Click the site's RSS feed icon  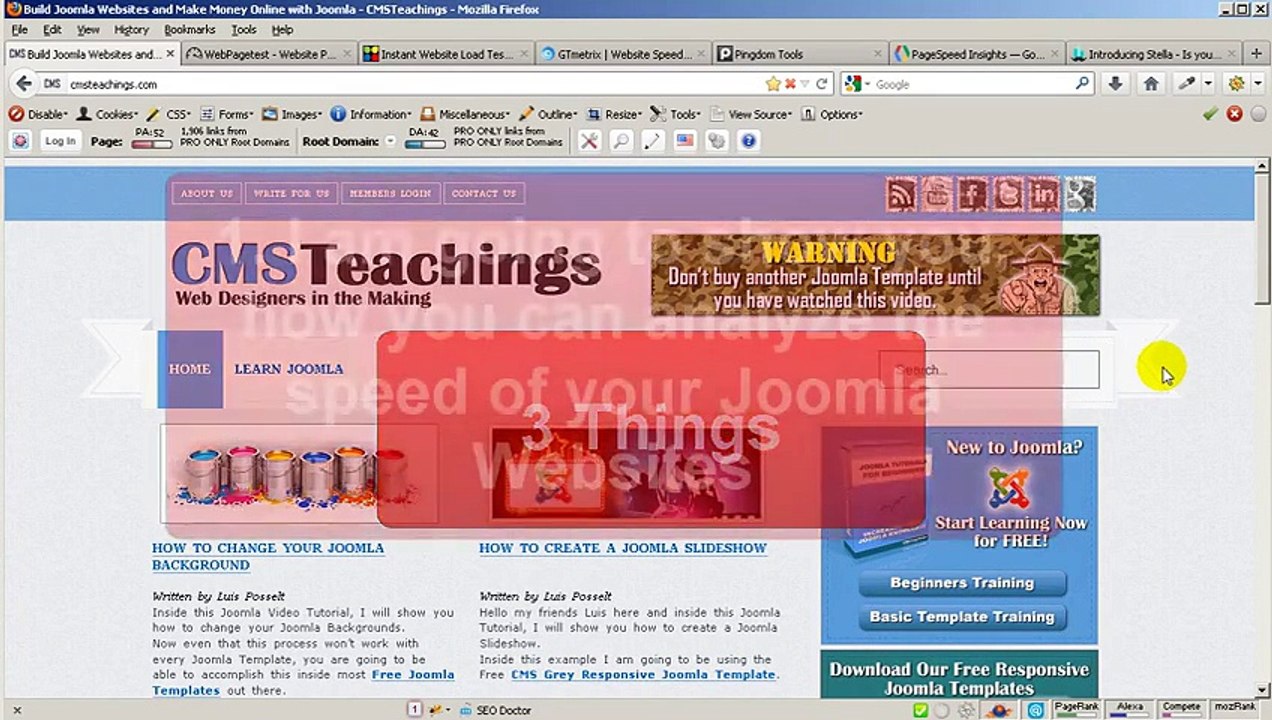tap(900, 194)
